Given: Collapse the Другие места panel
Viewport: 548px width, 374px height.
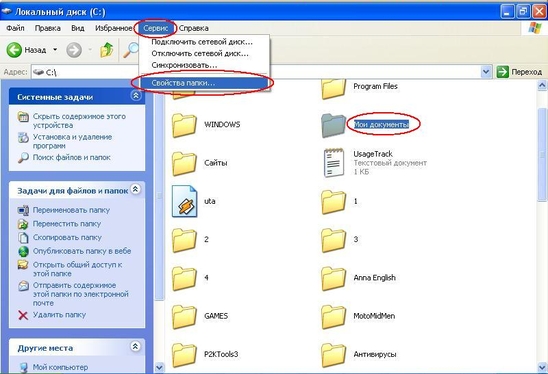Looking at the screenshot, I should click(x=136, y=346).
